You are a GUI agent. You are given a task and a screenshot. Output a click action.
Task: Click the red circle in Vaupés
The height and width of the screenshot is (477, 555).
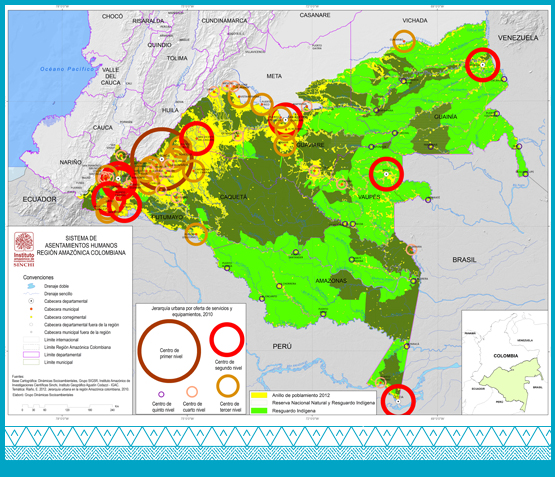pos(386,174)
